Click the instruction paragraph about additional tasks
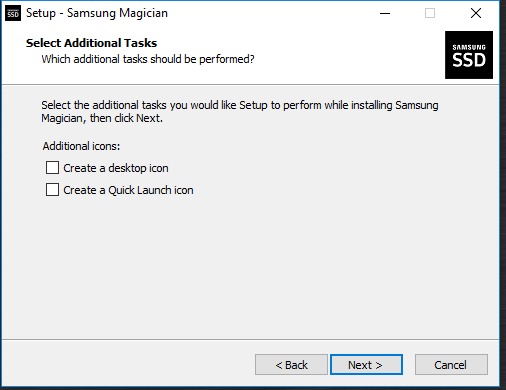Viewport: 506px width, 390px height. click(240, 112)
